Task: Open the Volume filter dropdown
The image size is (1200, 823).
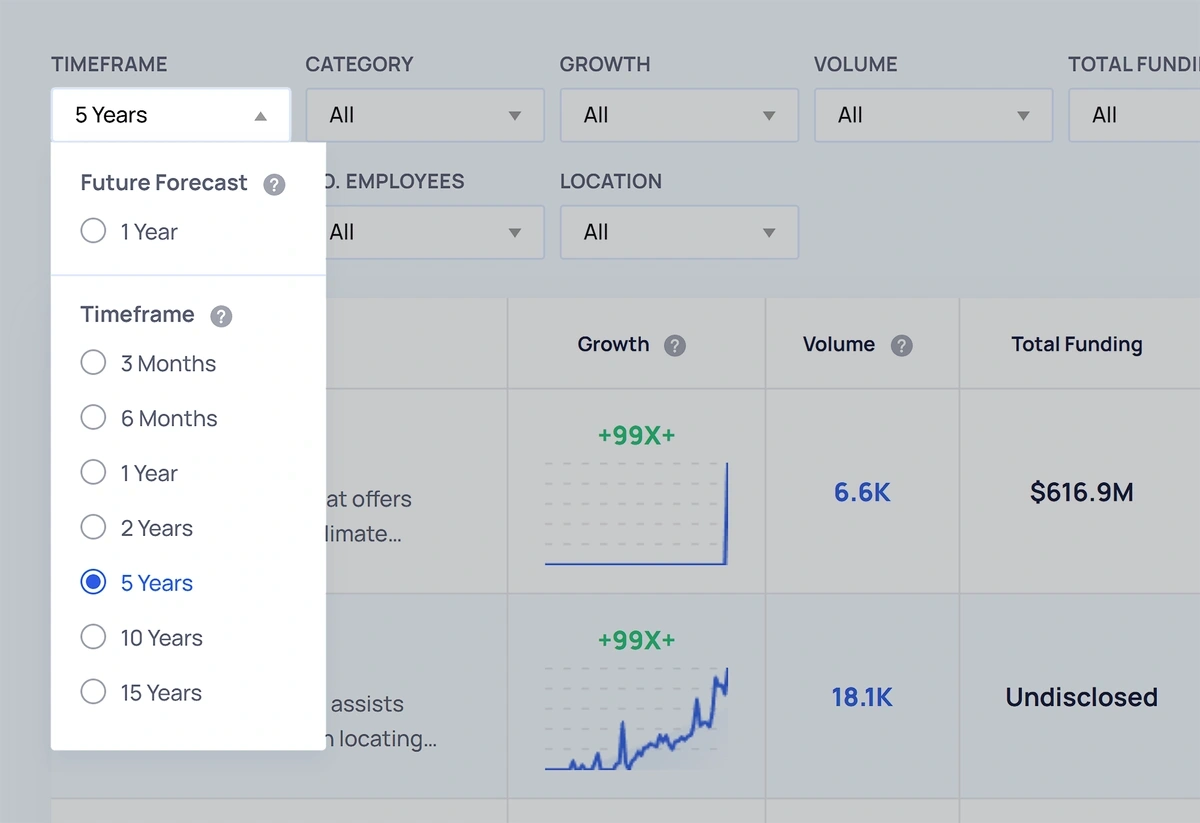Action: tap(933, 115)
